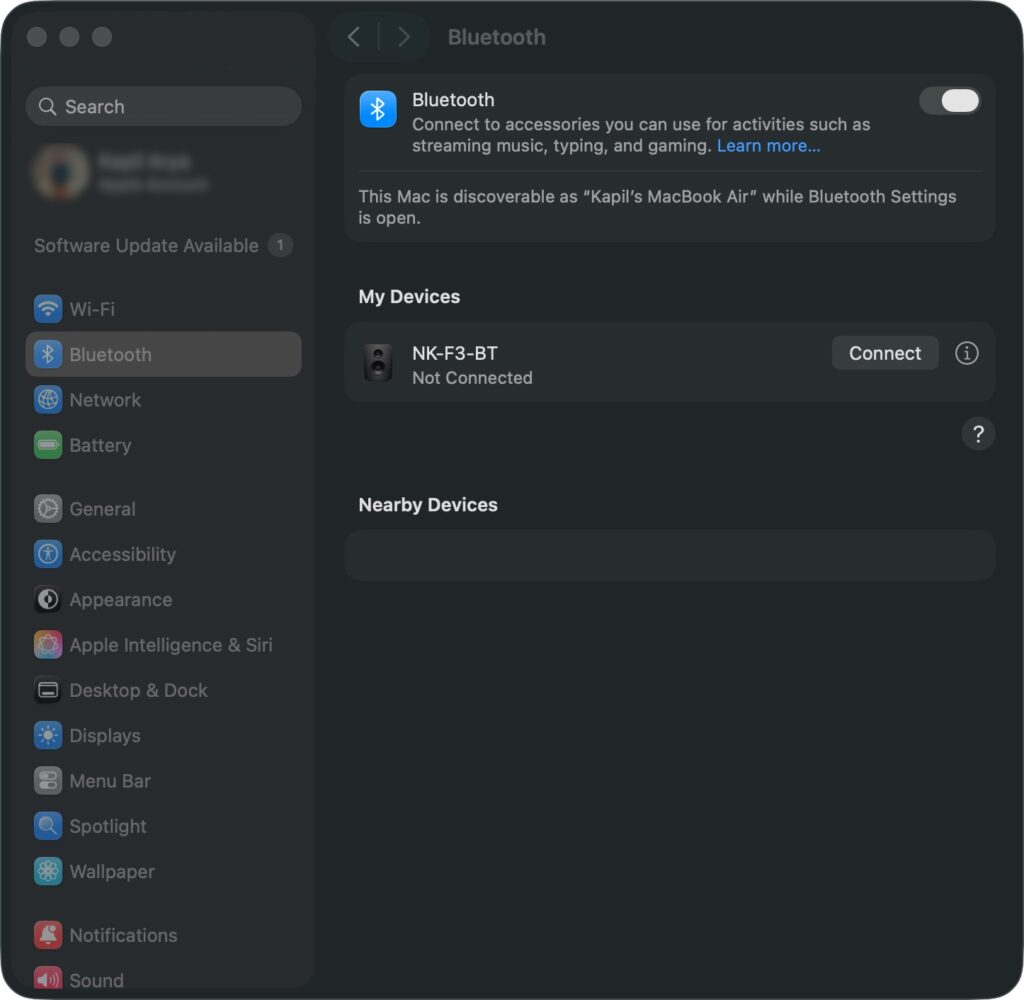Go back with the left chevron
Screen dimensions: 1024x1000
pos(354,37)
